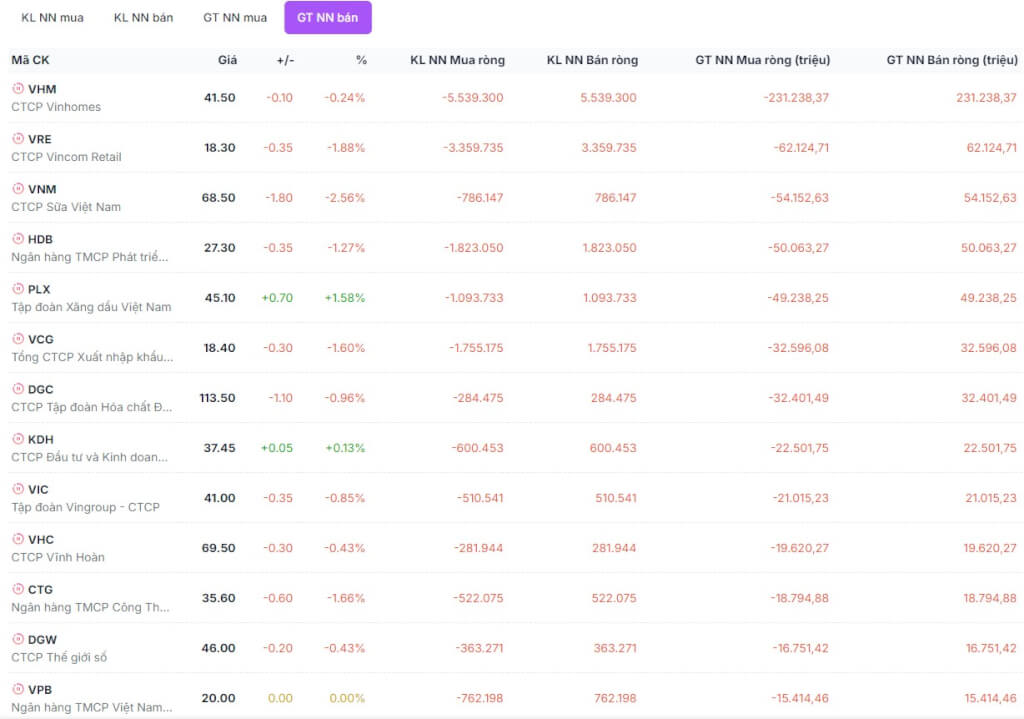Image resolution: width=1024 pixels, height=719 pixels.
Task: Click the round icon beside DGW
Action: pos(18,639)
